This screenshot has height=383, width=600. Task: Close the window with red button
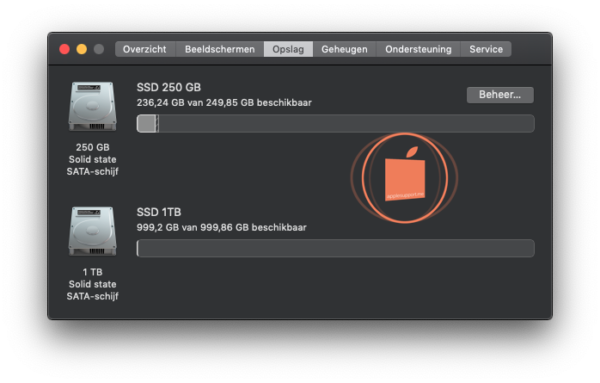65,49
